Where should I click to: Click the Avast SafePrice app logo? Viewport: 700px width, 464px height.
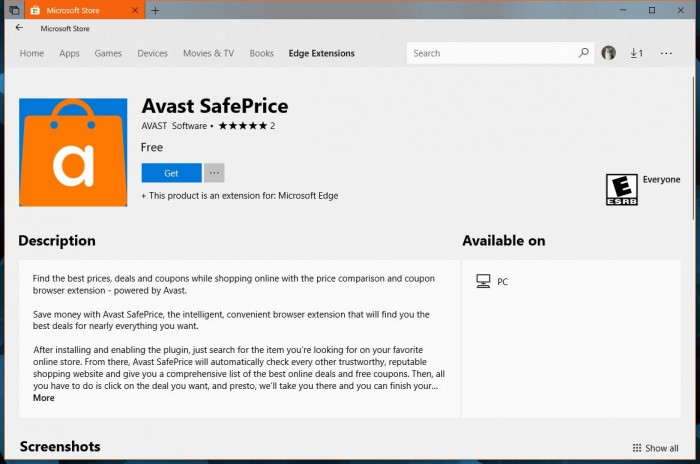(73, 151)
